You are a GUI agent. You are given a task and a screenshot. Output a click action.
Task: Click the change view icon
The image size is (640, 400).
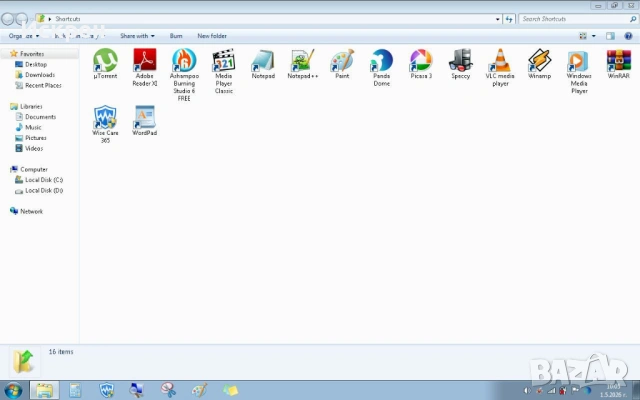click(583, 36)
